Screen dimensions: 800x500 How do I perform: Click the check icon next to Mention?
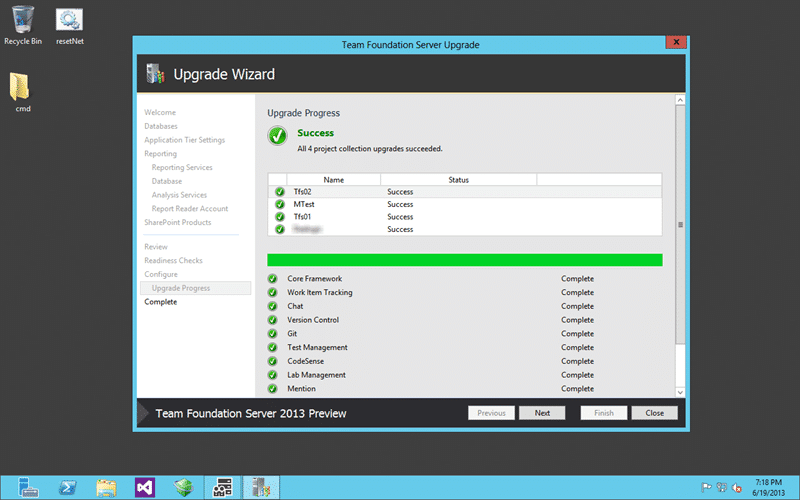(x=272, y=389)
